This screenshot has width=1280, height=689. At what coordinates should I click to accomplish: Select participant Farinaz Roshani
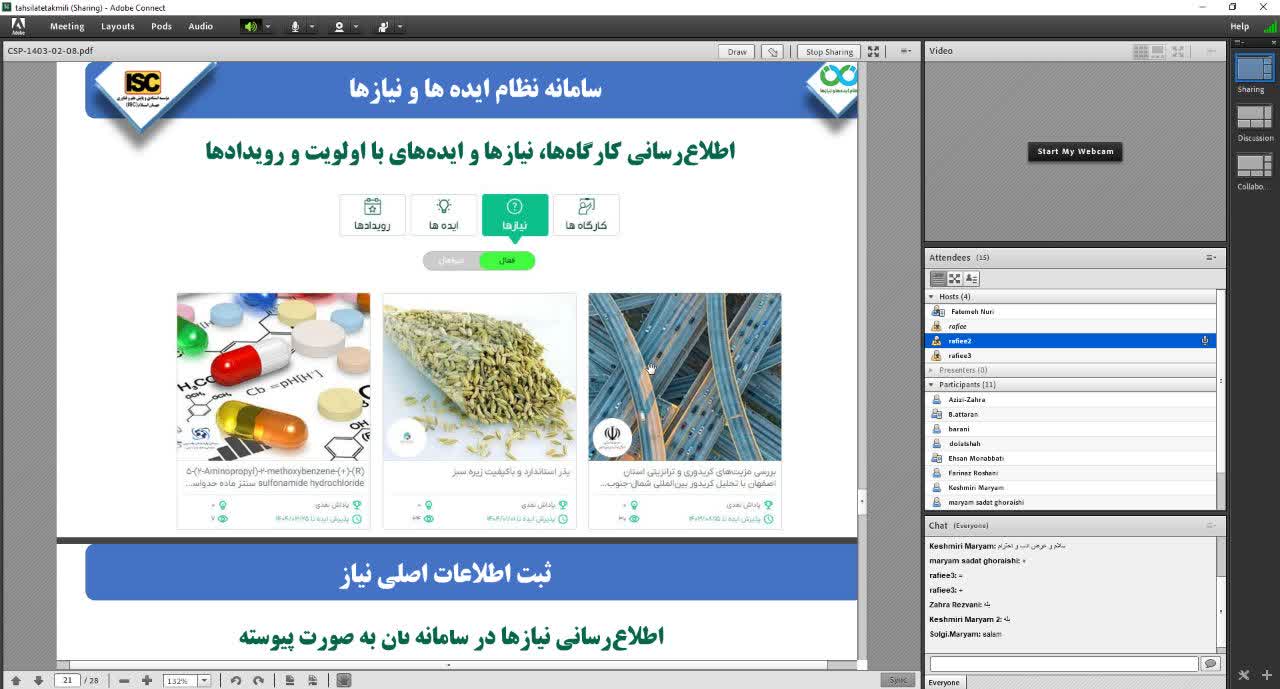[x=1071, y=473]
